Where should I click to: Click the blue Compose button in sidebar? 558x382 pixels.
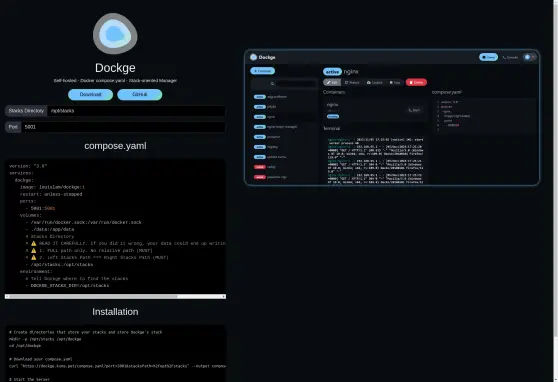[x=263, y=71]
